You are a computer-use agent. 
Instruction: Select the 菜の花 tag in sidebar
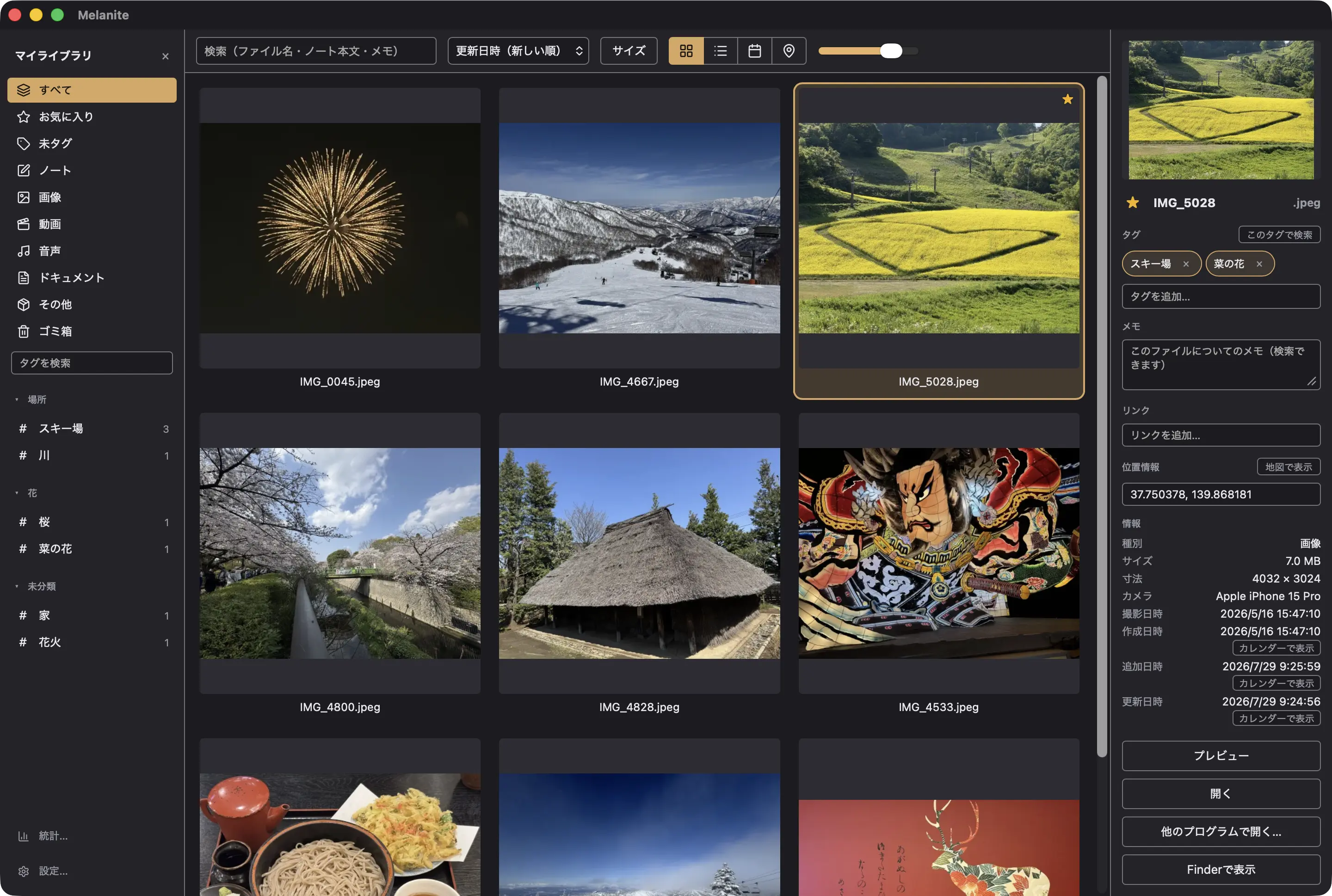[x=92, y=549]
